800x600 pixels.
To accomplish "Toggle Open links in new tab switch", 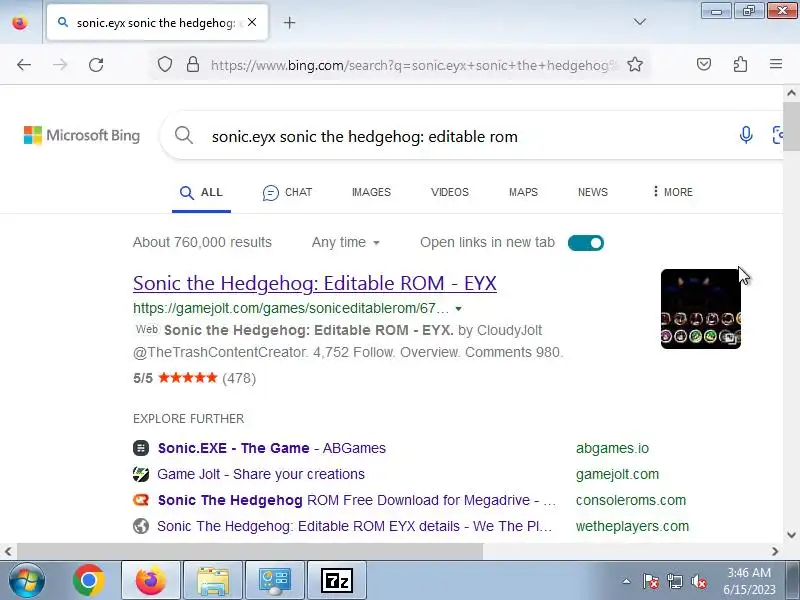I will [x=586, y=243].
